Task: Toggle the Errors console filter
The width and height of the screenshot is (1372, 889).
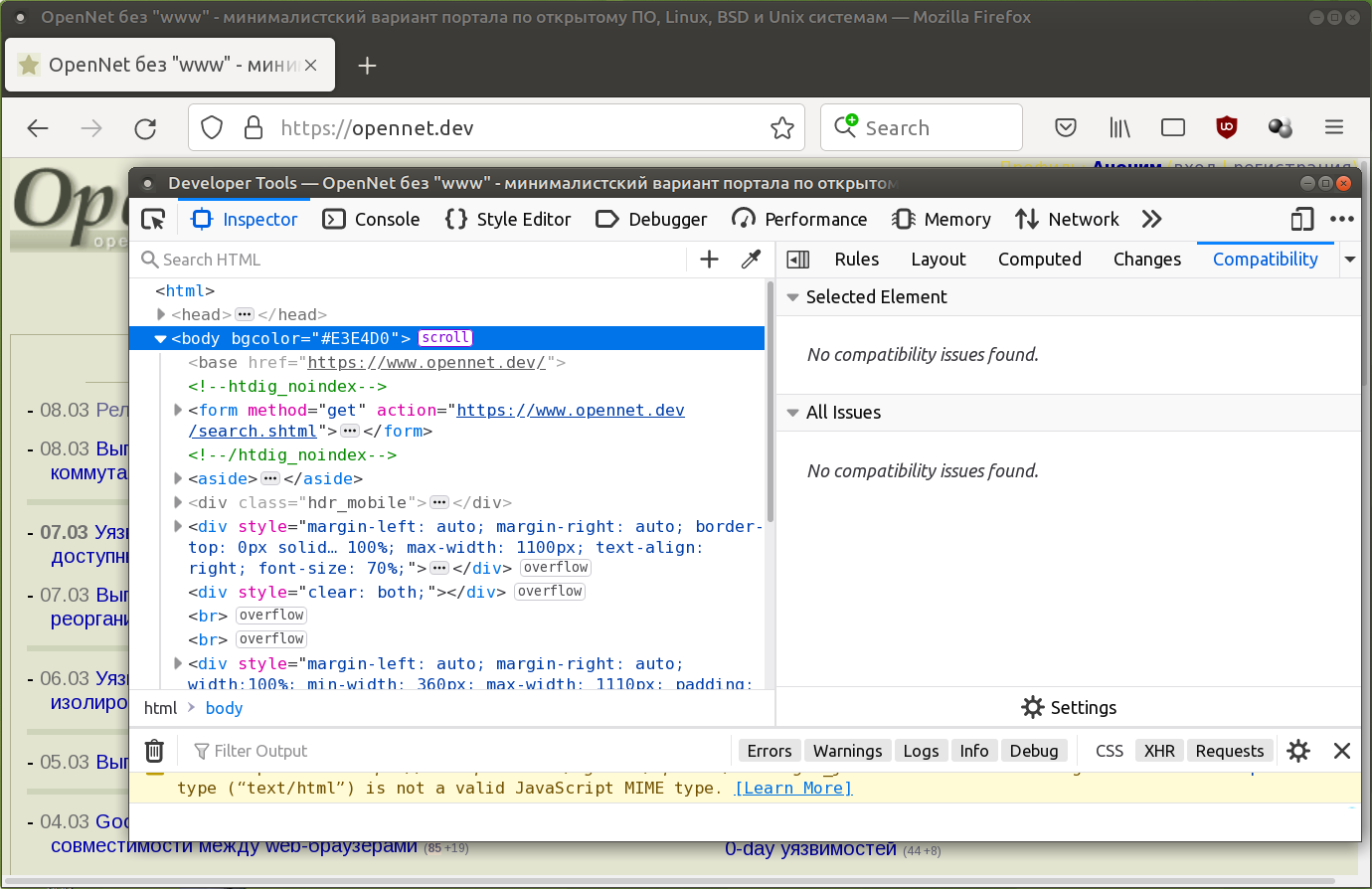Action: [769, 751]
